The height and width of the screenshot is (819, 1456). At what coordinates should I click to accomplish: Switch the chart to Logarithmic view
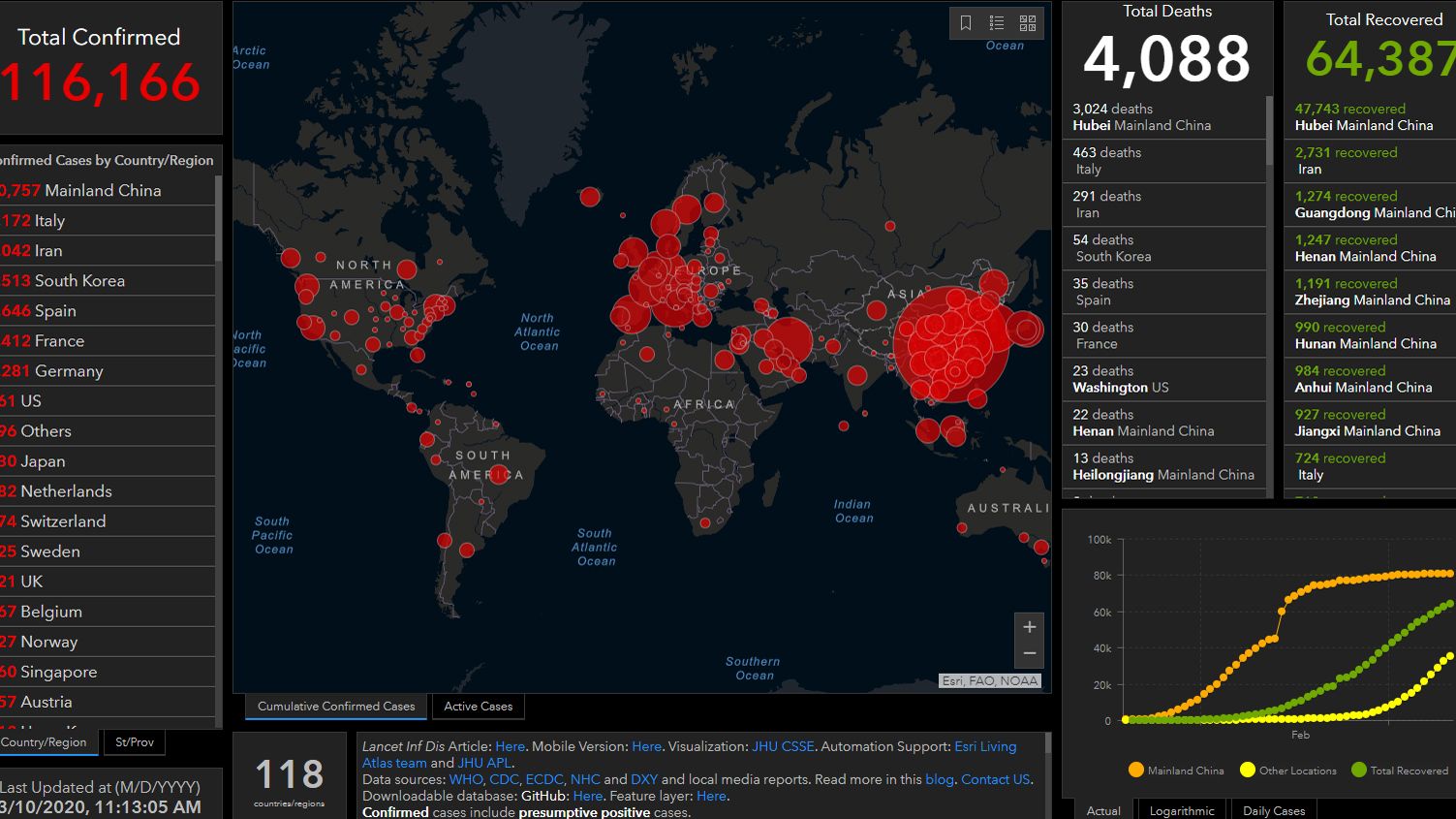coord(1182,810)
